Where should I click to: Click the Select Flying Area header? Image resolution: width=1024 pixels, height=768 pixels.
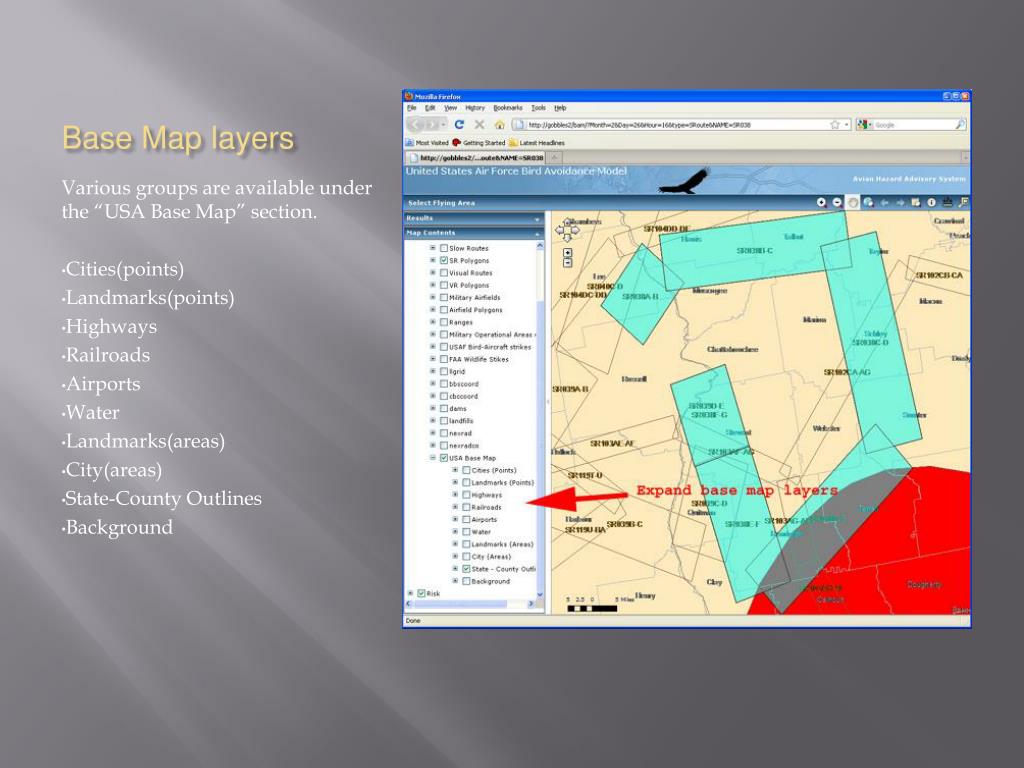click(x=441, y=203)
